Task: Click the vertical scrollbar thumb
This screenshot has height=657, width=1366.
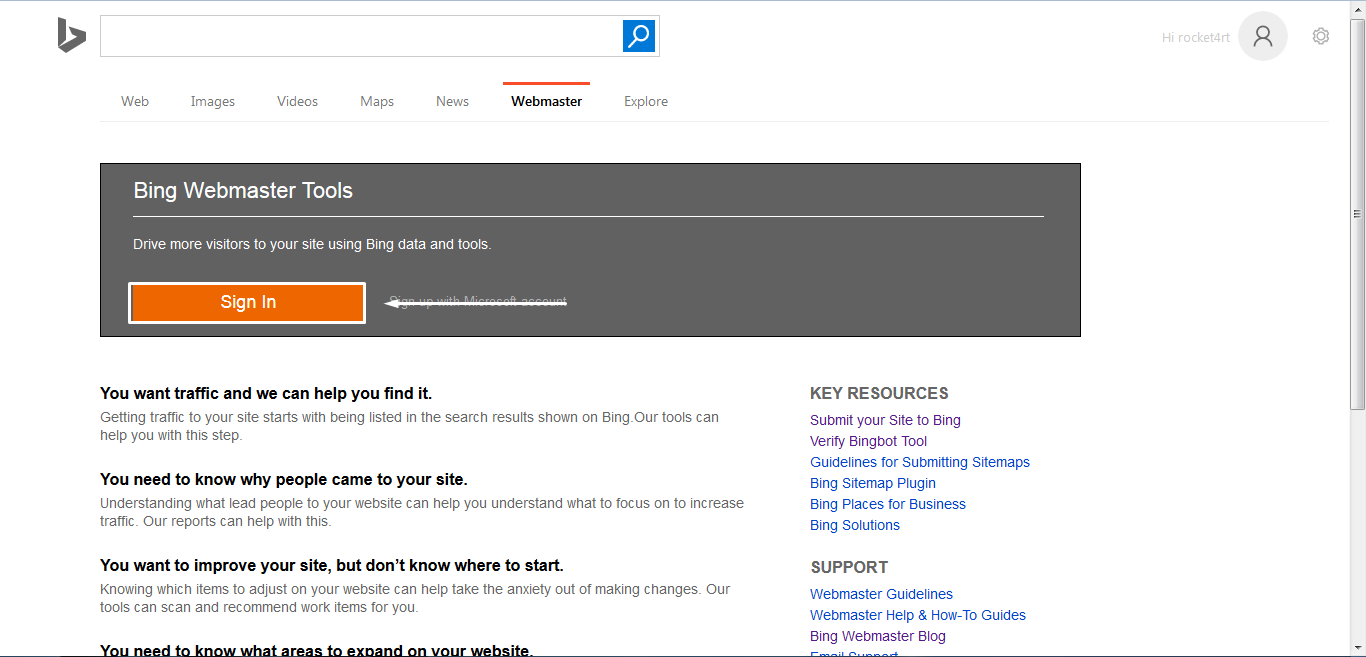Action: [1357, 213]
